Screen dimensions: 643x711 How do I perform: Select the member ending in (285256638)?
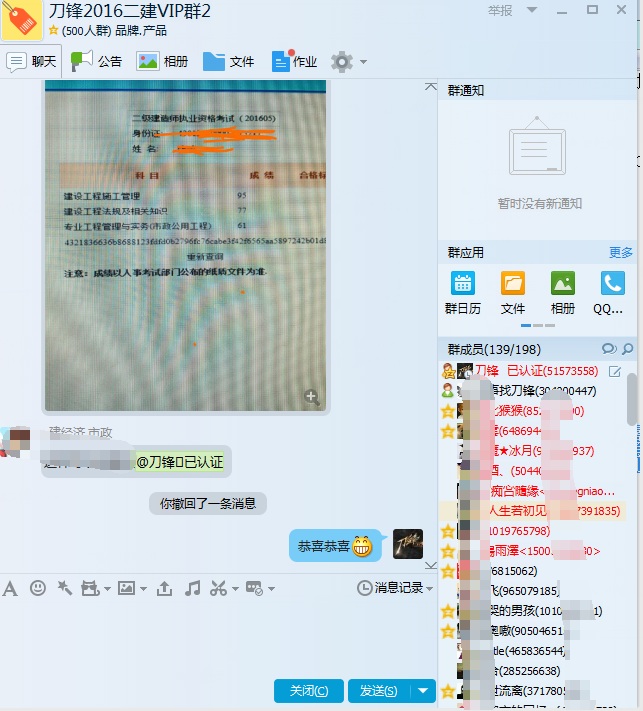pos(532,671)
